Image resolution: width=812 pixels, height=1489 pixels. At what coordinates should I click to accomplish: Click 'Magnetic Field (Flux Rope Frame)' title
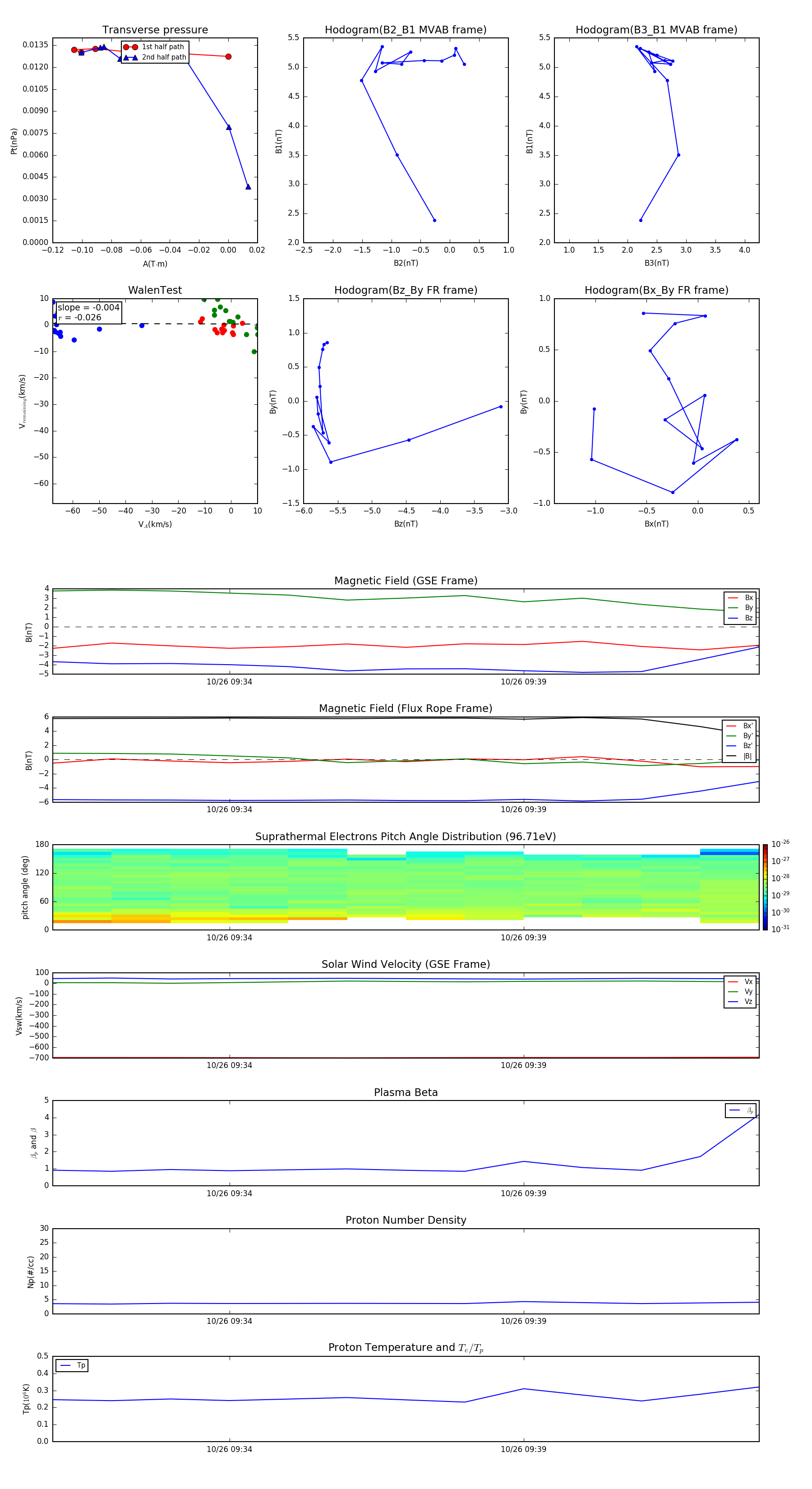(x=406, y=709)
